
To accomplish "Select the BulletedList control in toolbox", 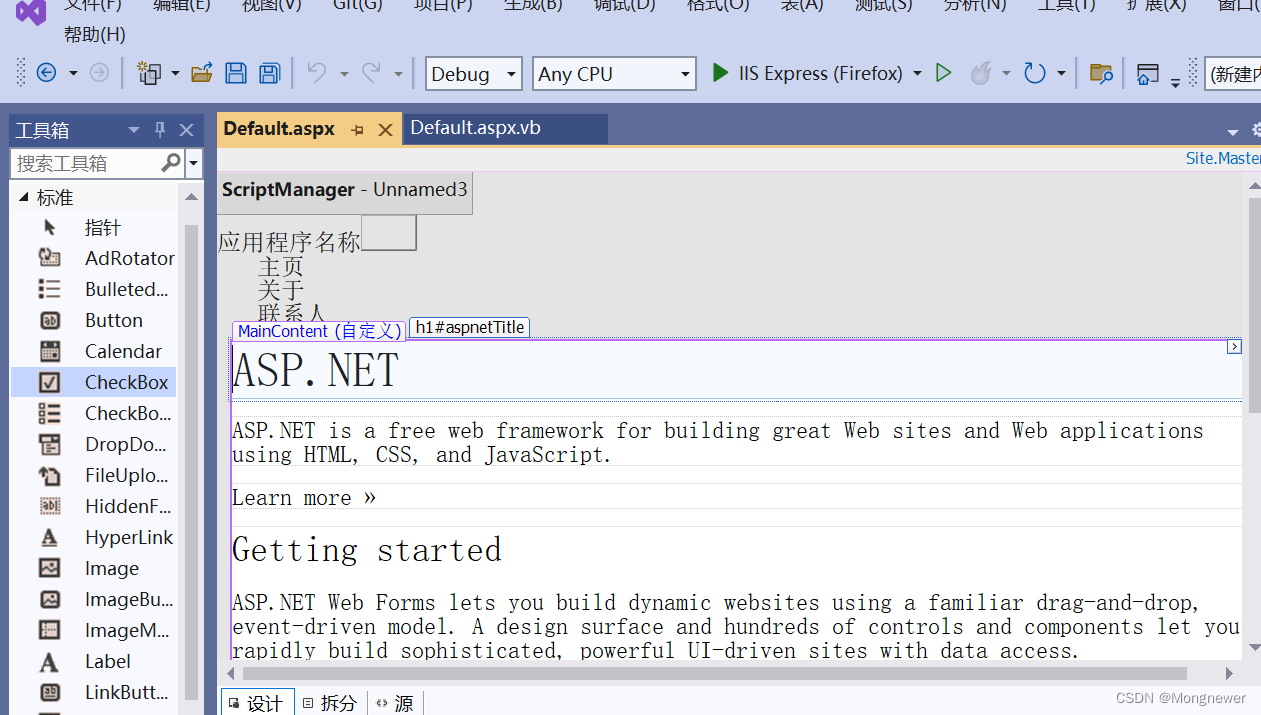I will (x=94, y=289).
